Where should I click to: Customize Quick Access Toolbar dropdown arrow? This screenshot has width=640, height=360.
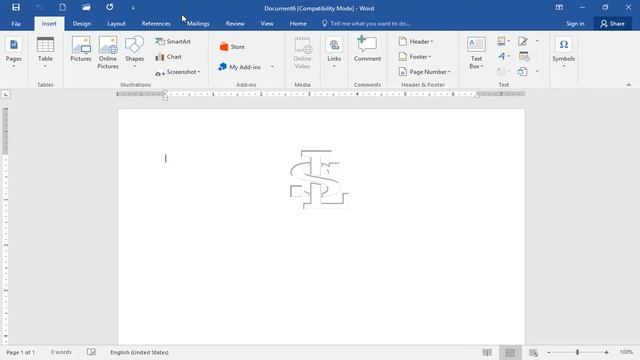[x=133, y=8]
